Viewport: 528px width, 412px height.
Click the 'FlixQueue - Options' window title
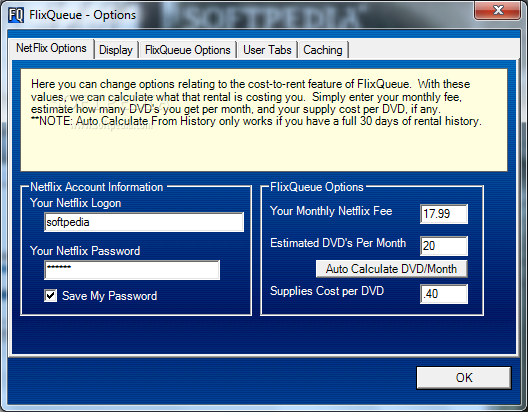click(x=82, y=15)
